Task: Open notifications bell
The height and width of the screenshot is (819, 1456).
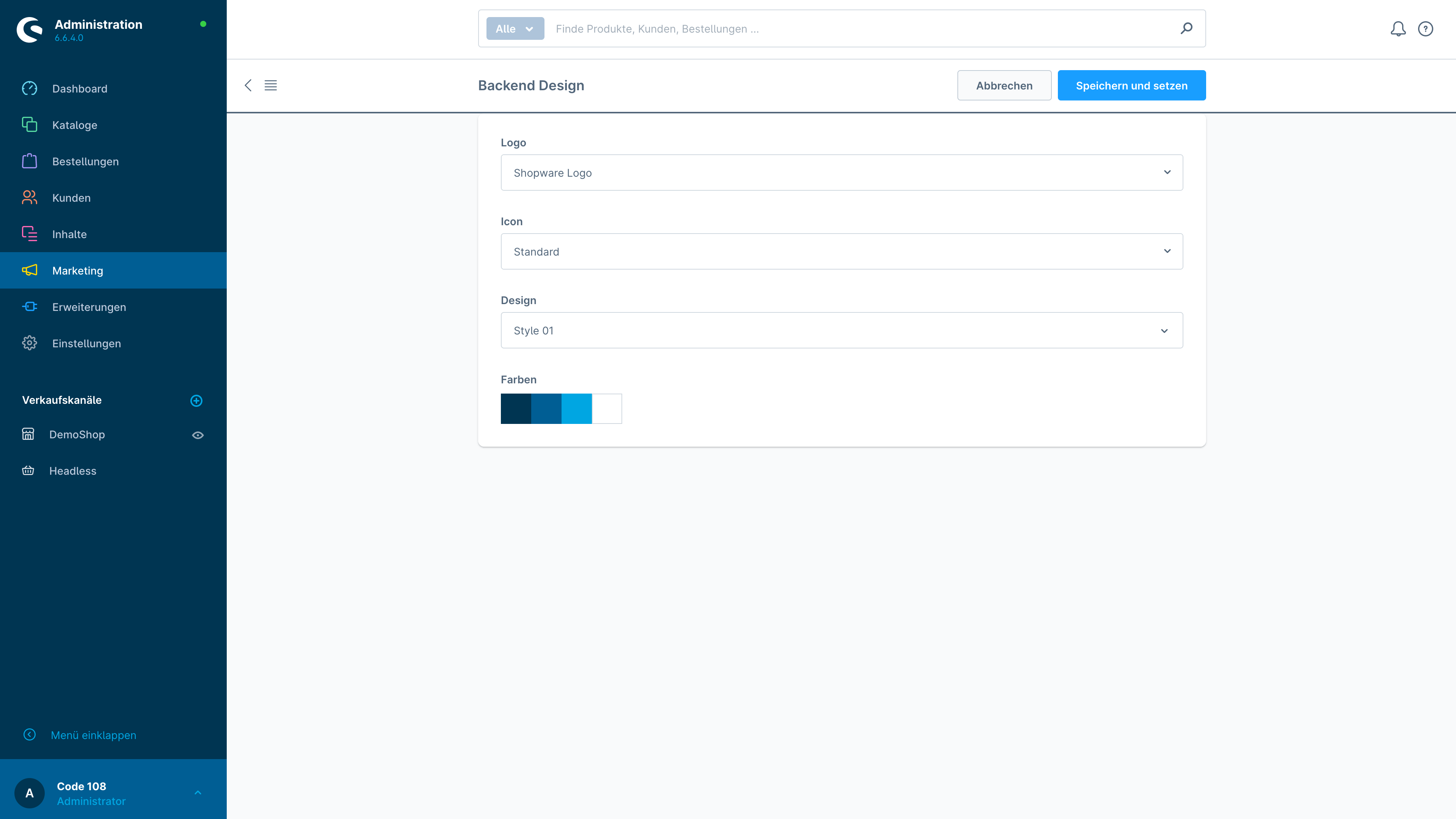Action: tap(1398, 29)
